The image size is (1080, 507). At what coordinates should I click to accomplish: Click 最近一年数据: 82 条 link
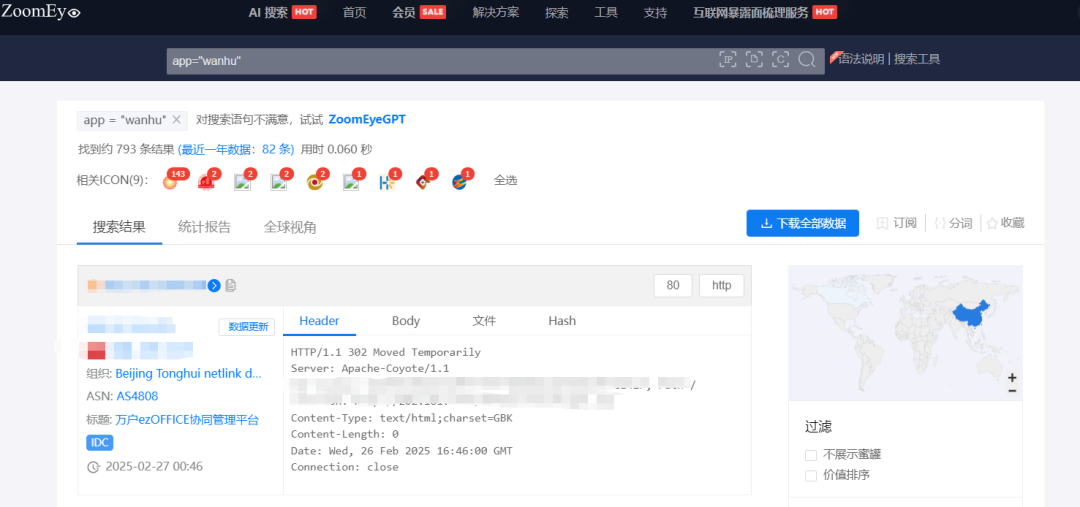click(236, 149)
